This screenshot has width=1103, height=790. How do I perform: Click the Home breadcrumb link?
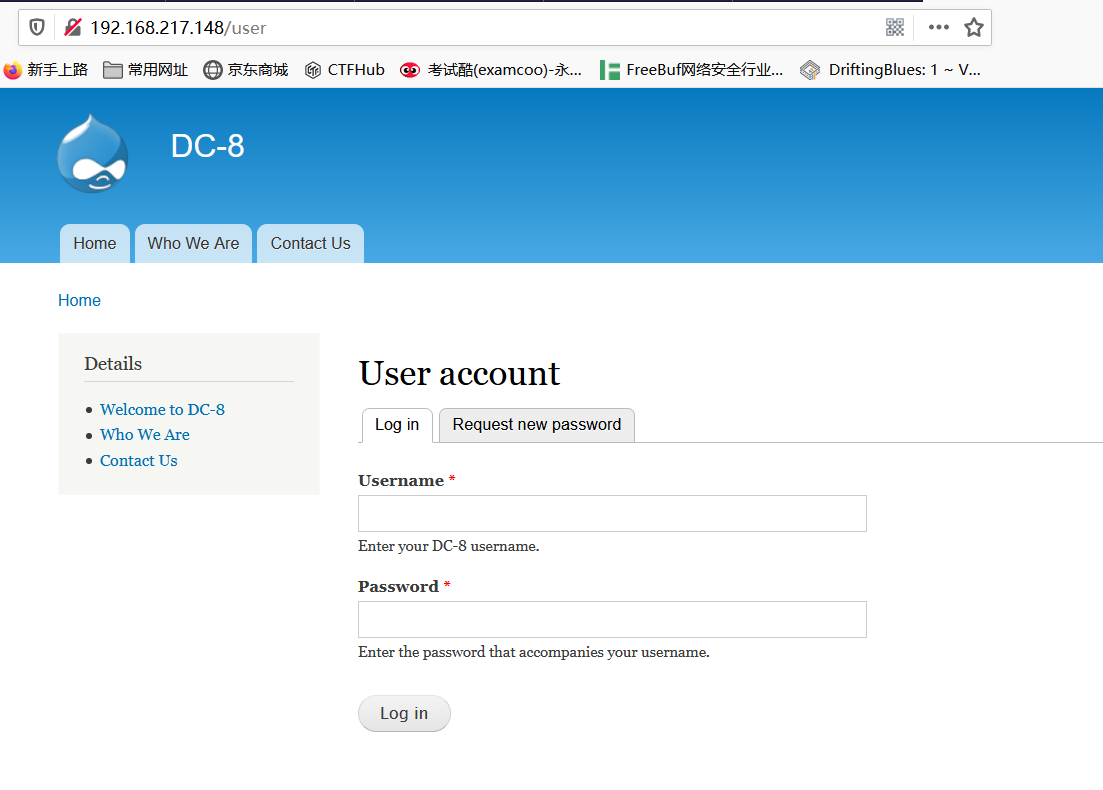pyautogui.click(x=79, y=300)
